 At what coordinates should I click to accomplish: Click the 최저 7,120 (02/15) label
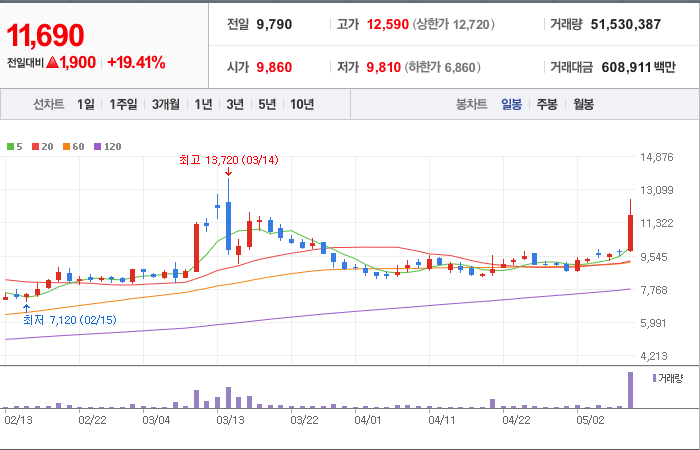(70, 320)
